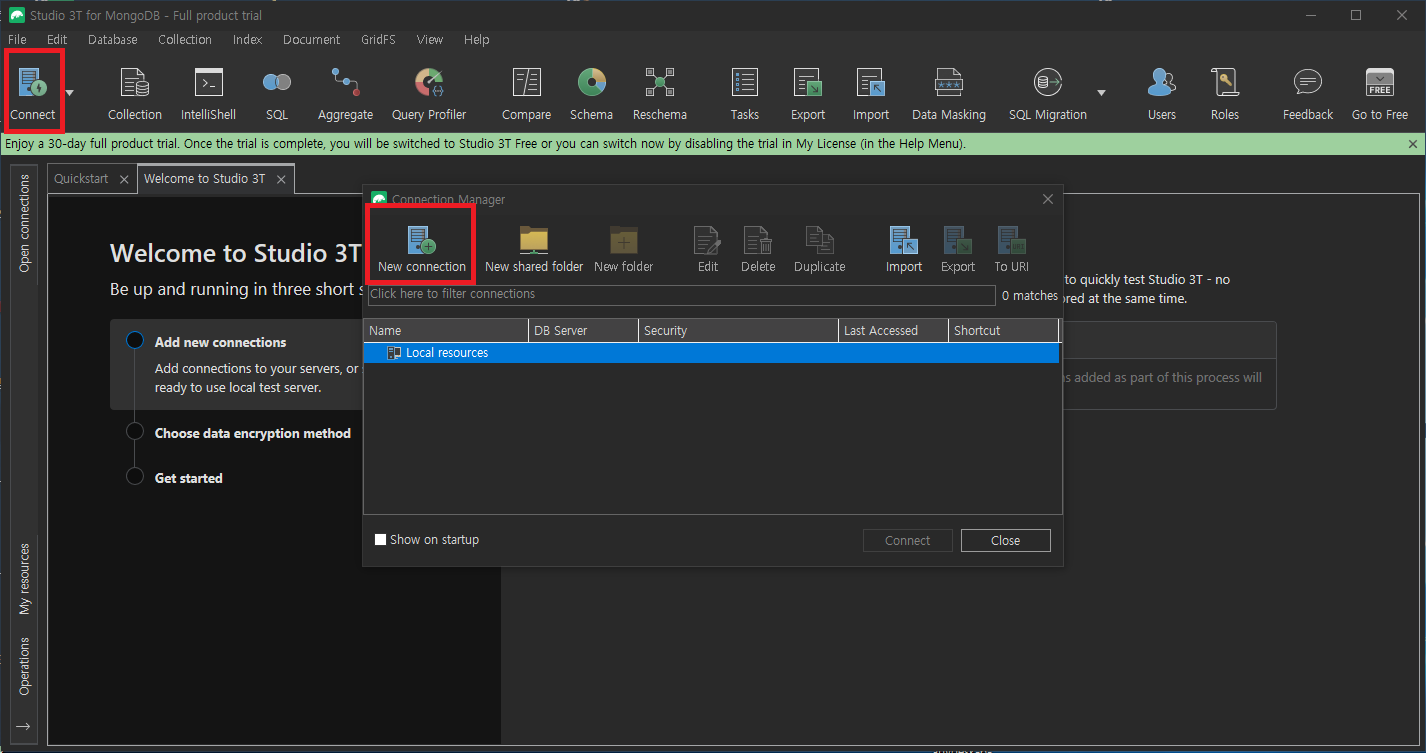Click Delete in Connection Manager toolbar
This screenshot has width=1426, height=753.
(758, 250)
